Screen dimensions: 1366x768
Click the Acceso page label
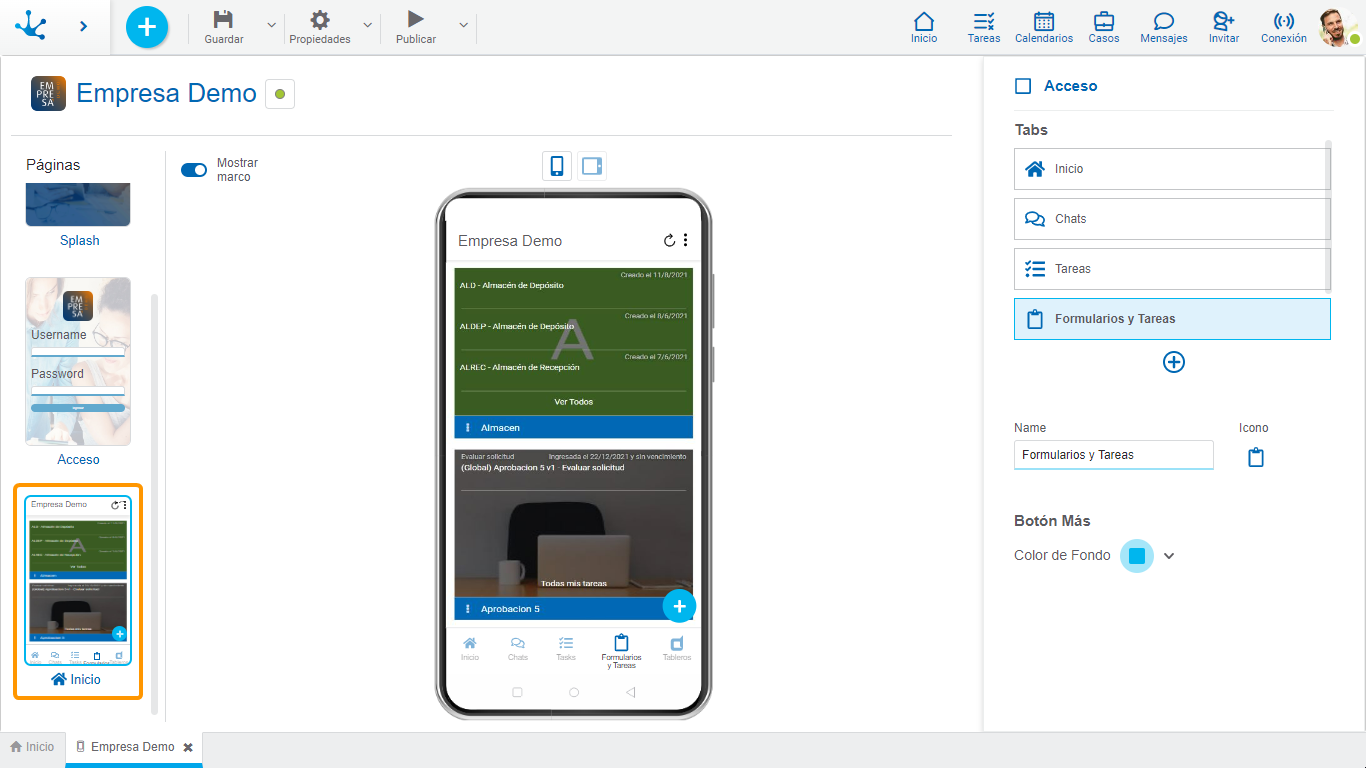coord(79,460)
